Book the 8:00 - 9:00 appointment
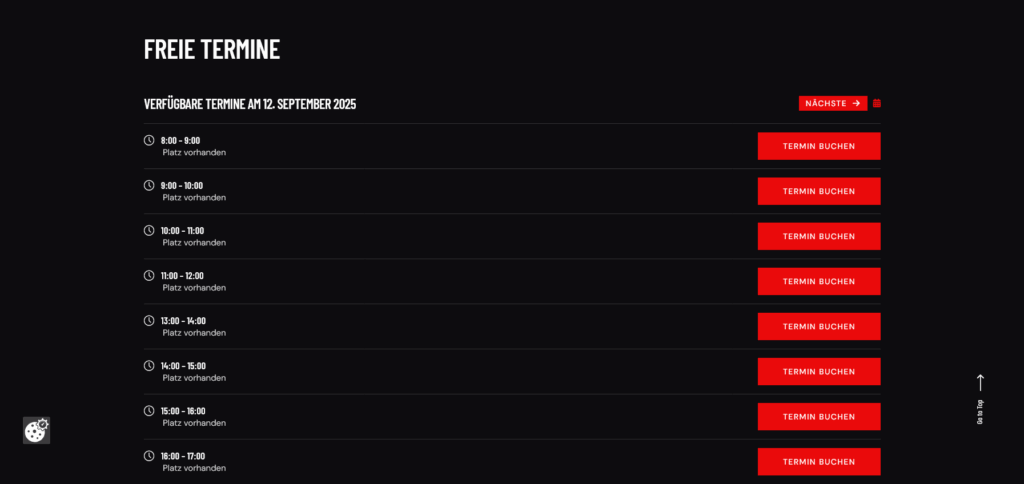This screenshot has width=1024, height=484. click(818, 146)
